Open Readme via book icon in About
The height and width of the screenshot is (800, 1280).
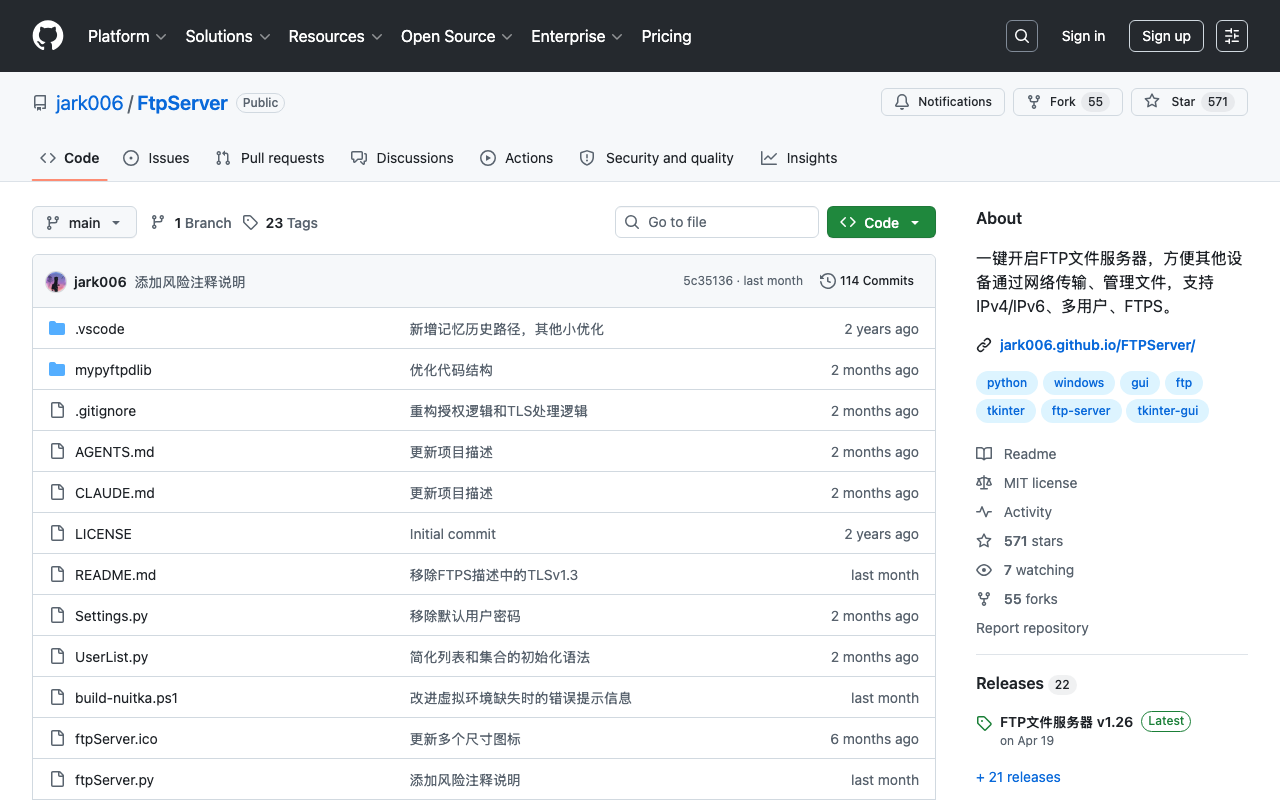tap(984, 454)
